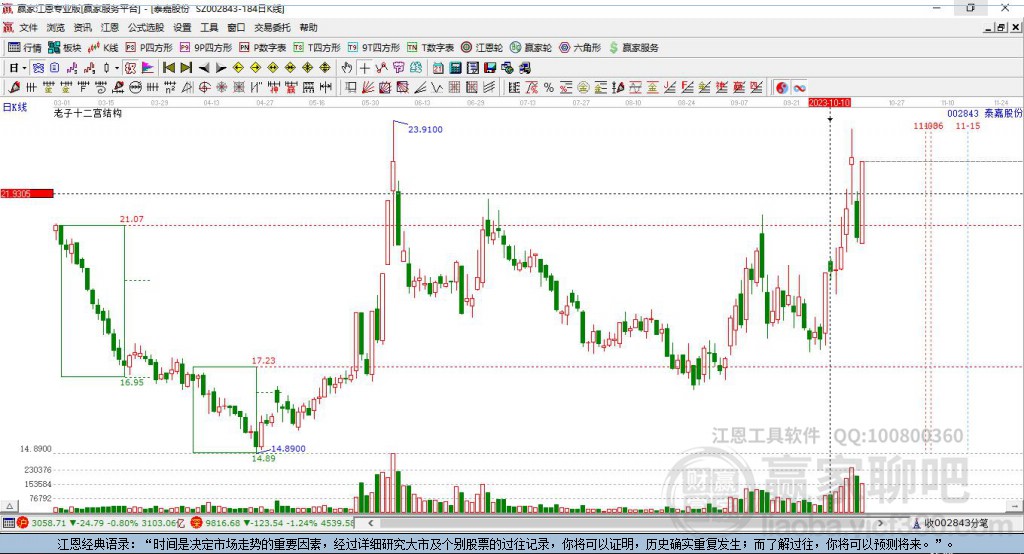Select the red crosshair circle tool

[x=204, y=87]
